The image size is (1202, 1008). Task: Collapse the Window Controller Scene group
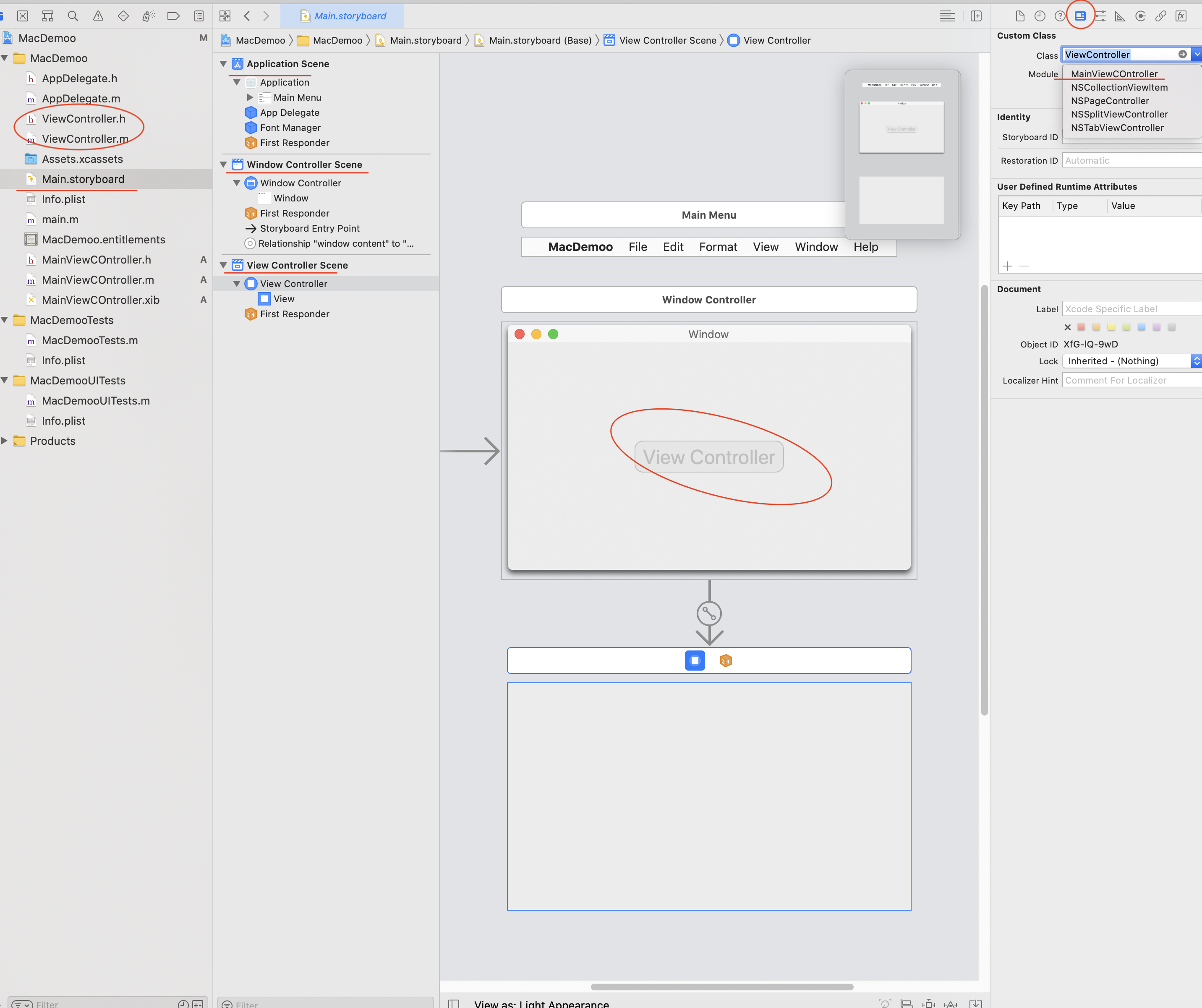pyautogui.click(x=224, y=165)
